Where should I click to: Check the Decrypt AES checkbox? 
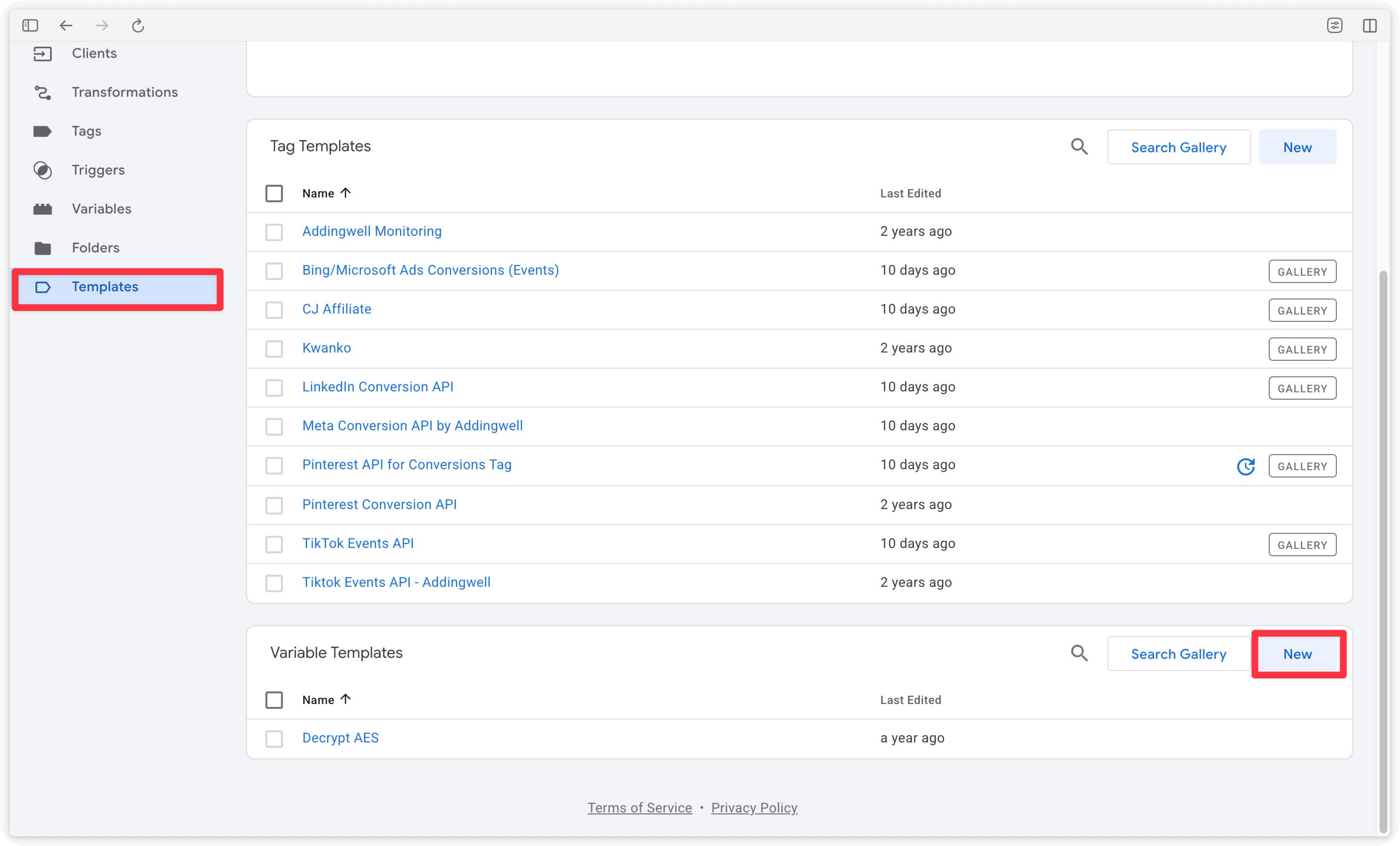274,739
